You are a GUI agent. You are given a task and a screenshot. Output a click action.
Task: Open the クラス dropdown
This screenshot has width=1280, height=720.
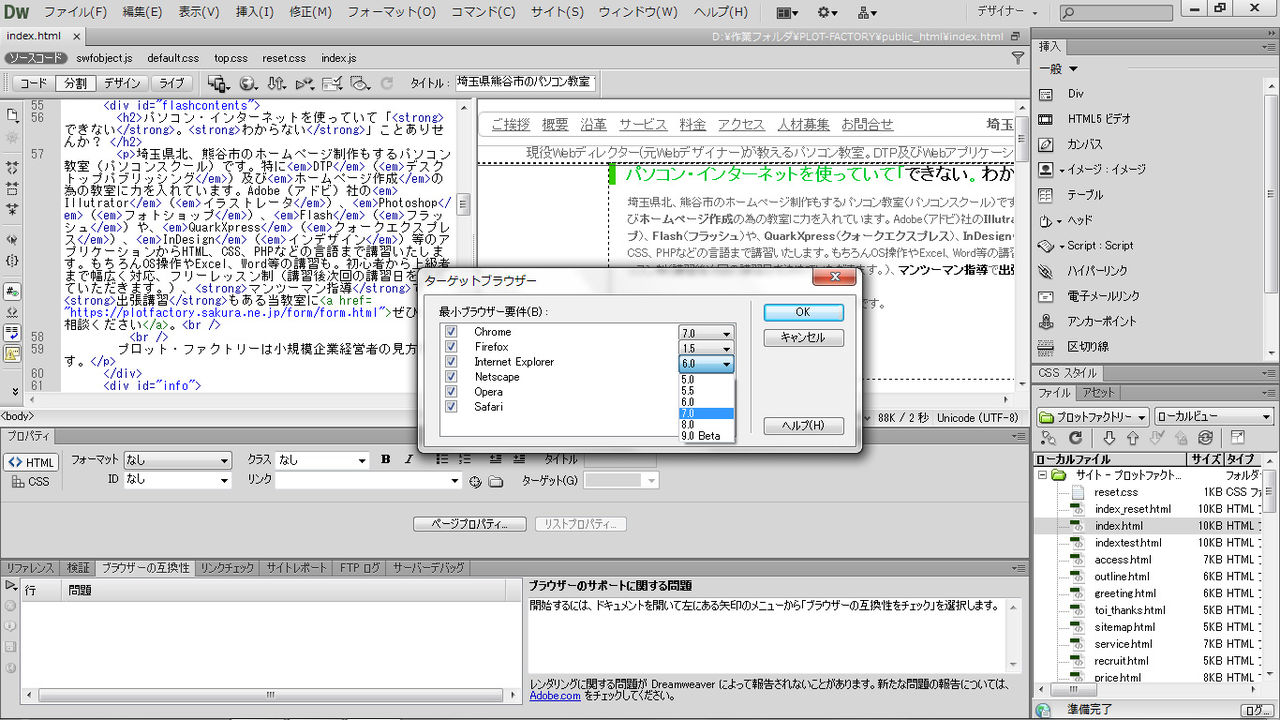(323, 460)
